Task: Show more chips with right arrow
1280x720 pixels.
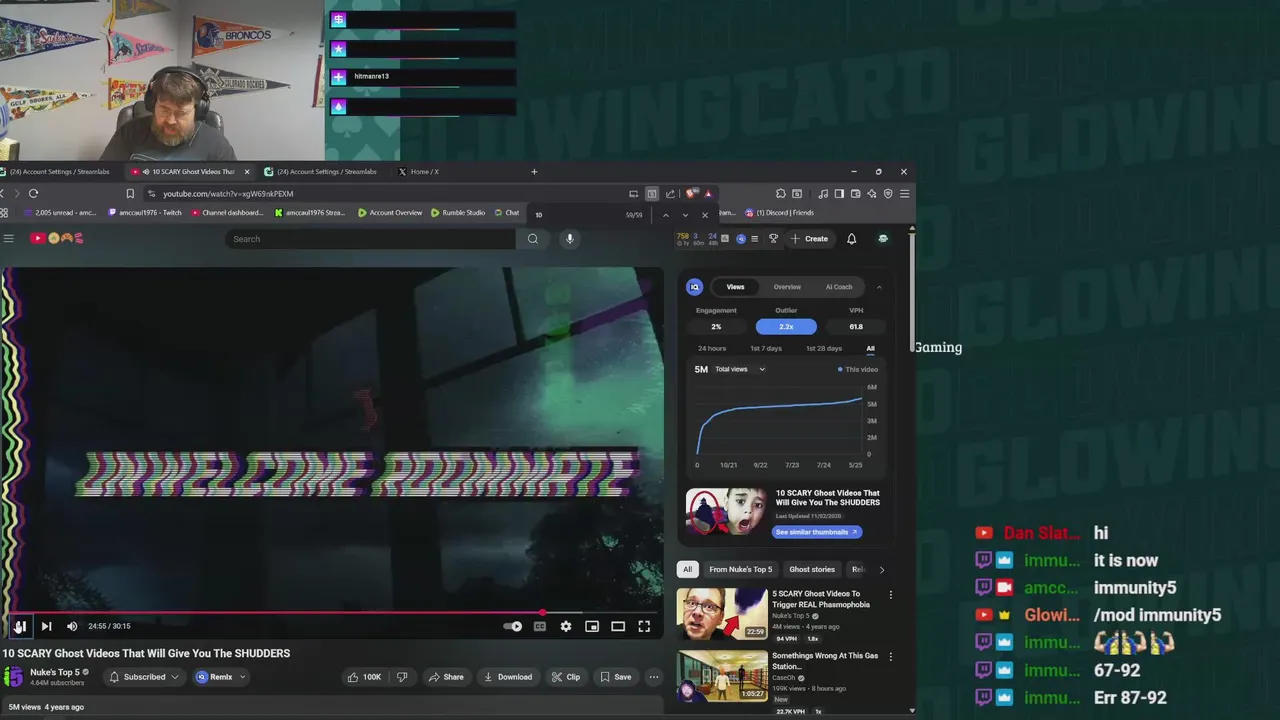Action: (x=881, y=569)
